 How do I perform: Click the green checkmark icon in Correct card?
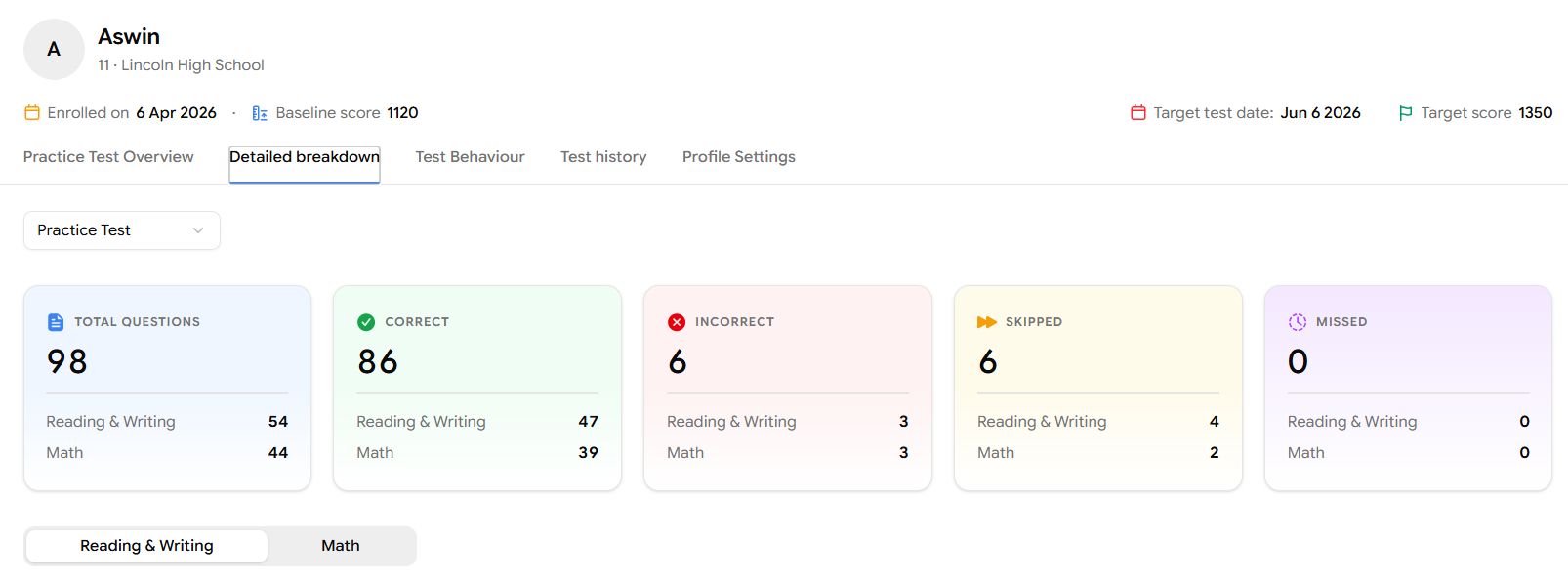click(x=366, y=322)
